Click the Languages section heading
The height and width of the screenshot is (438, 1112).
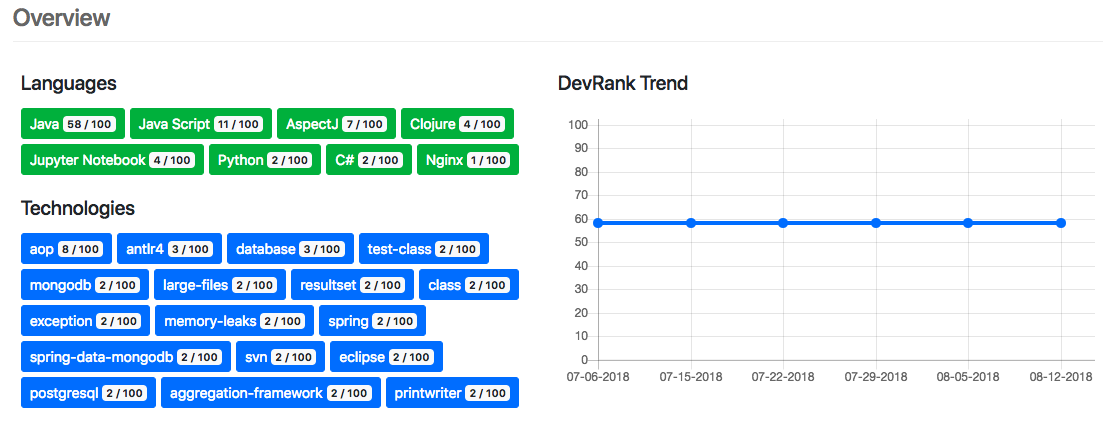[69, 83]
